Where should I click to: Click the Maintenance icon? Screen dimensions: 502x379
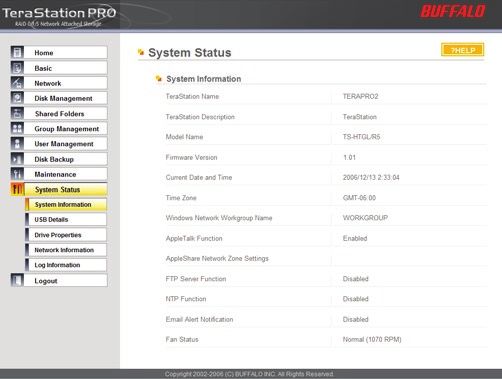coord(17,174)
